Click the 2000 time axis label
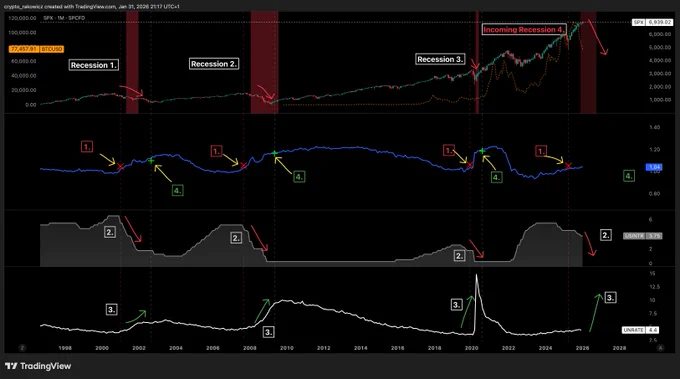The image size is (680, 379). [102, 348]
